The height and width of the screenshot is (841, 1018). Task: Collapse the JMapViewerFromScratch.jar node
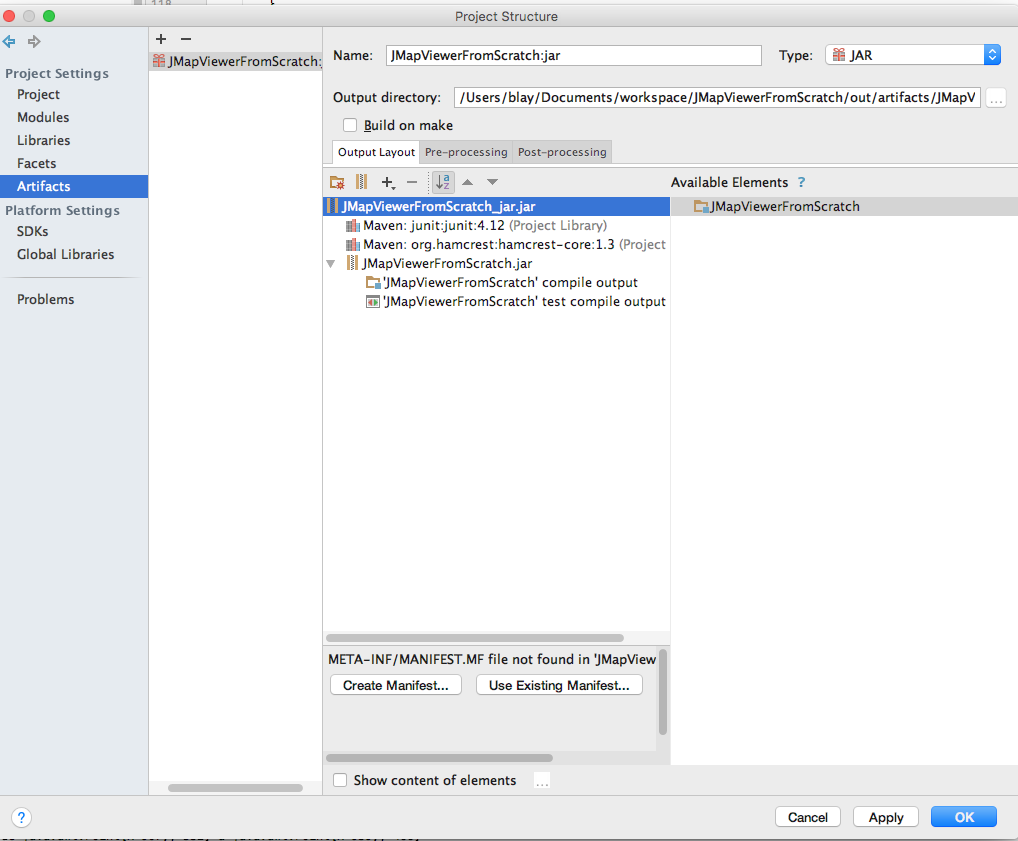[331, 263]
